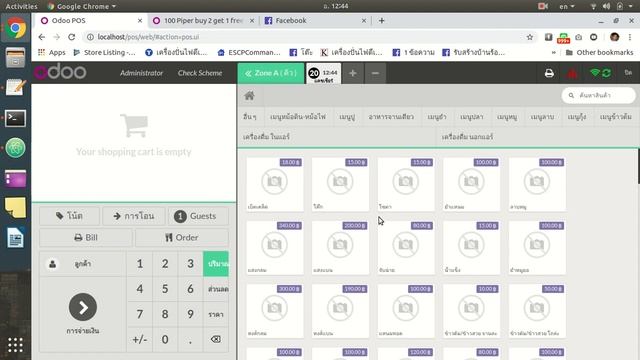The height and width of the screenshot is (360, 640).
Task: Select the ปริมาณ quantity mode on numpad
Action: [216, 264]
